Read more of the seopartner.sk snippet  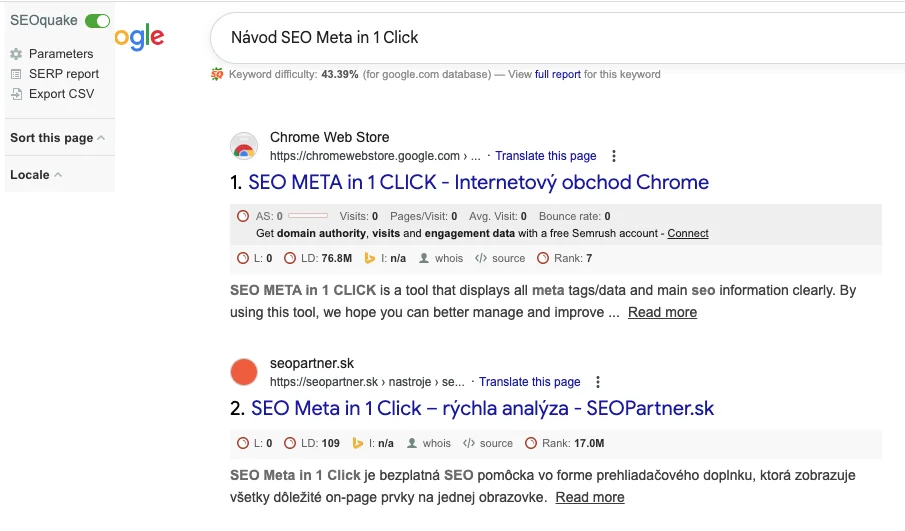click(590, 497)
